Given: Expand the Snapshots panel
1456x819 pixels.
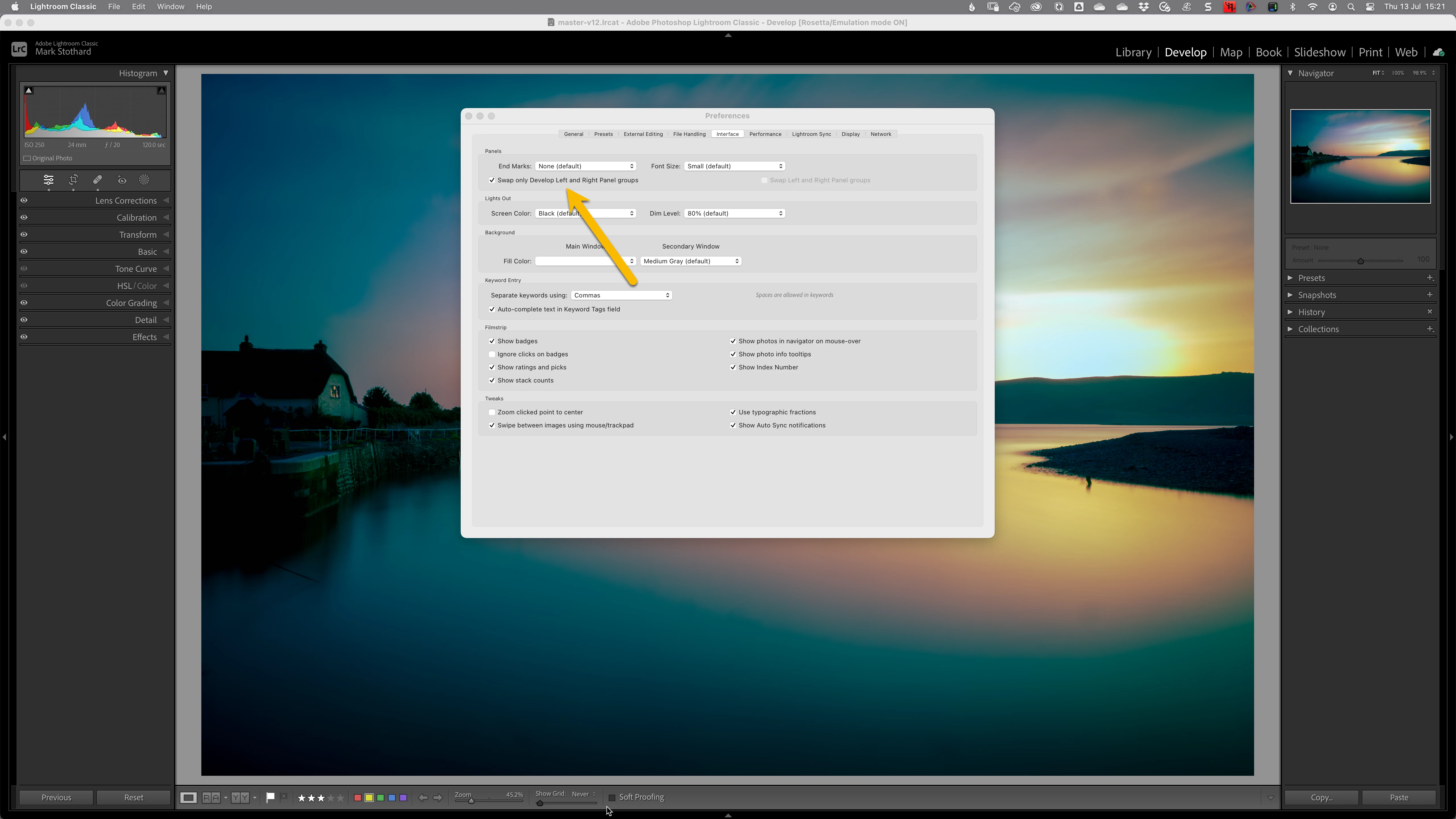Looking at the screenshot, I should (x=1290, y=295).
